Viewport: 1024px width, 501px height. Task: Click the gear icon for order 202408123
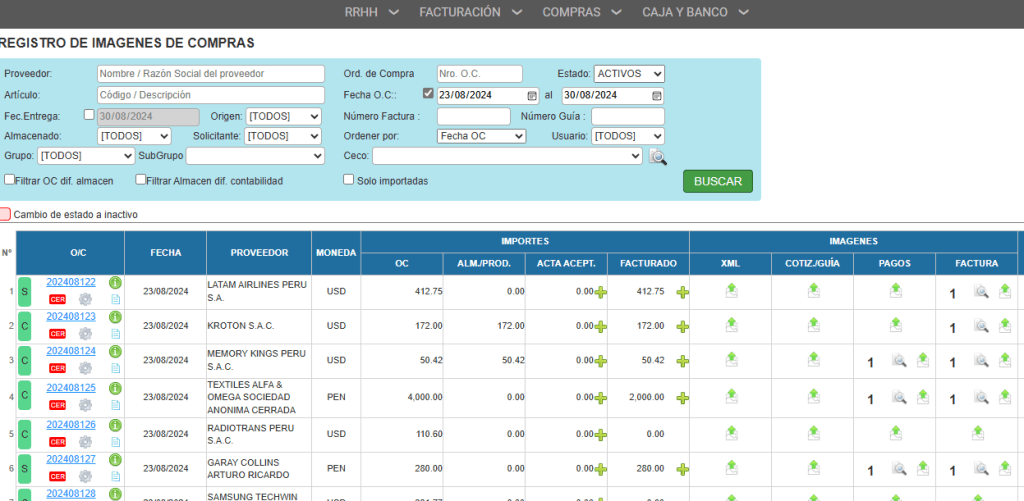[85, 334]
